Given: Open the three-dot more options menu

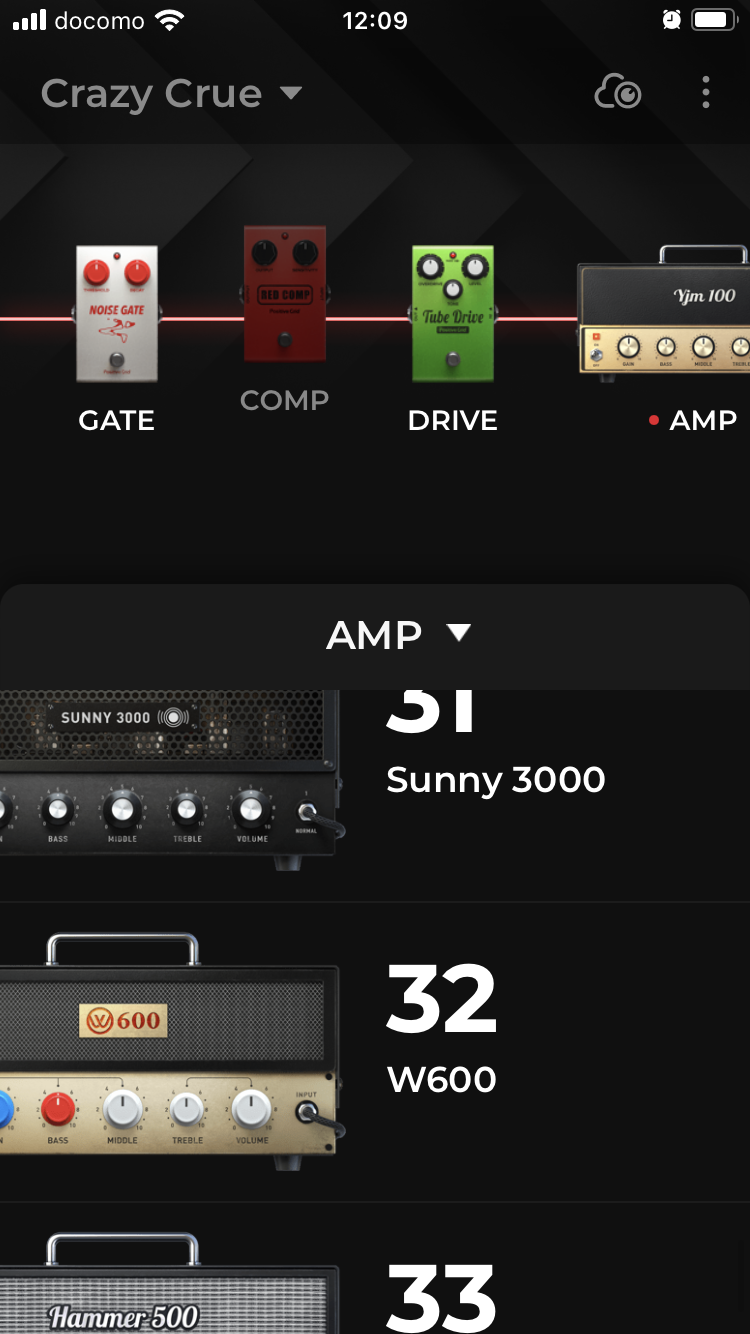Looking at the screenshot, I should tap(706, 93).
